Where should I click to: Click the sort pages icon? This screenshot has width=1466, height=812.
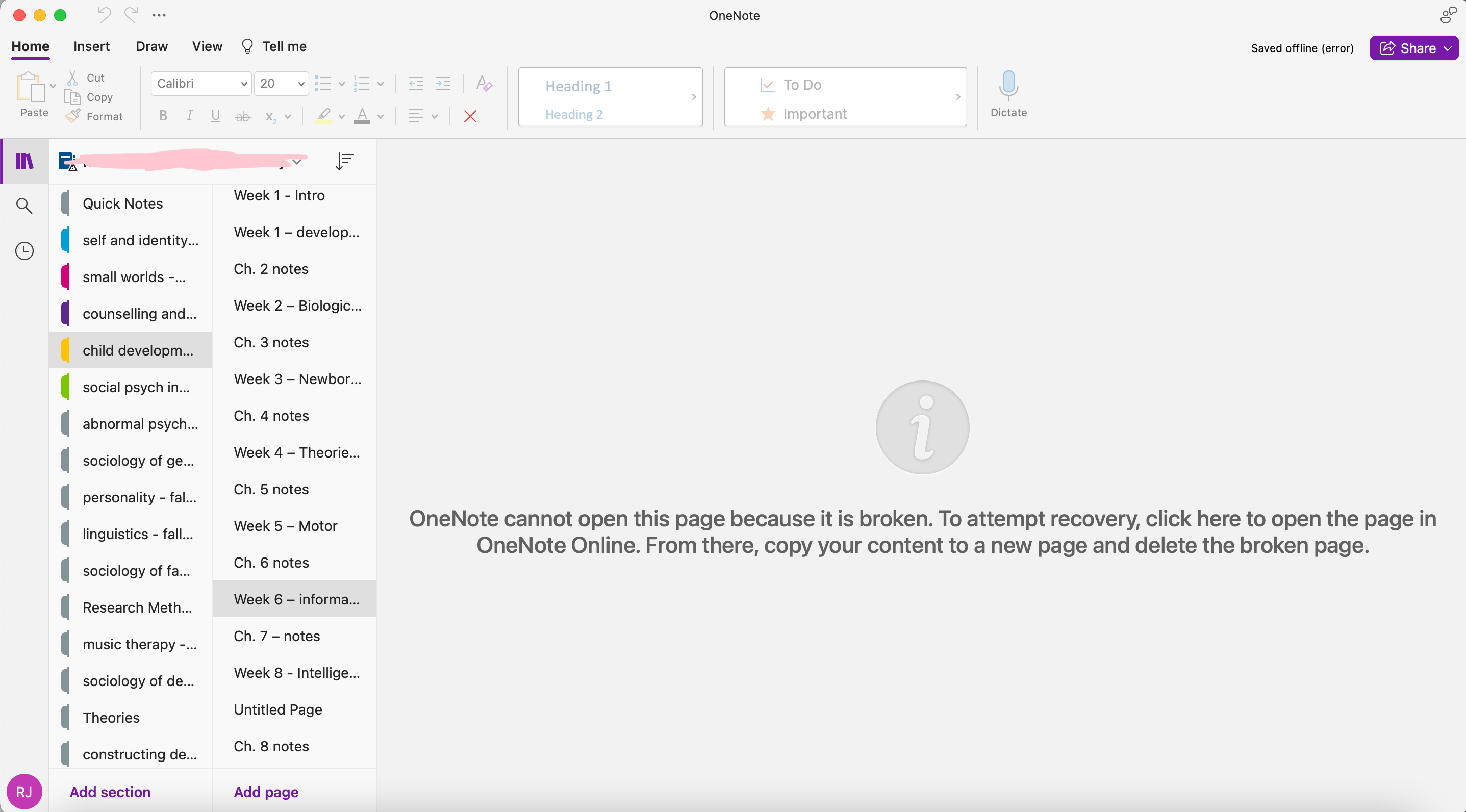point(344,161)
